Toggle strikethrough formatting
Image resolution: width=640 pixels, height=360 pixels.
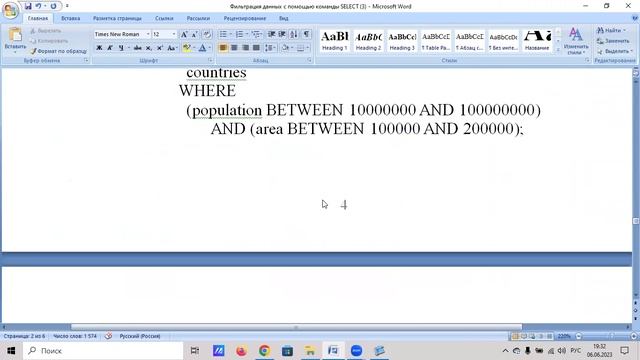pos(138,48)
